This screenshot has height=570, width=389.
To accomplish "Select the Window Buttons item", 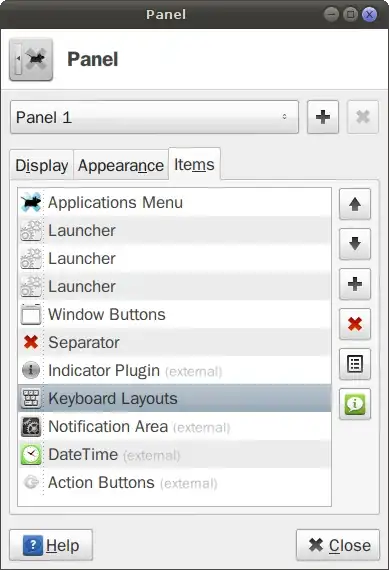I will tap(175, 314).
